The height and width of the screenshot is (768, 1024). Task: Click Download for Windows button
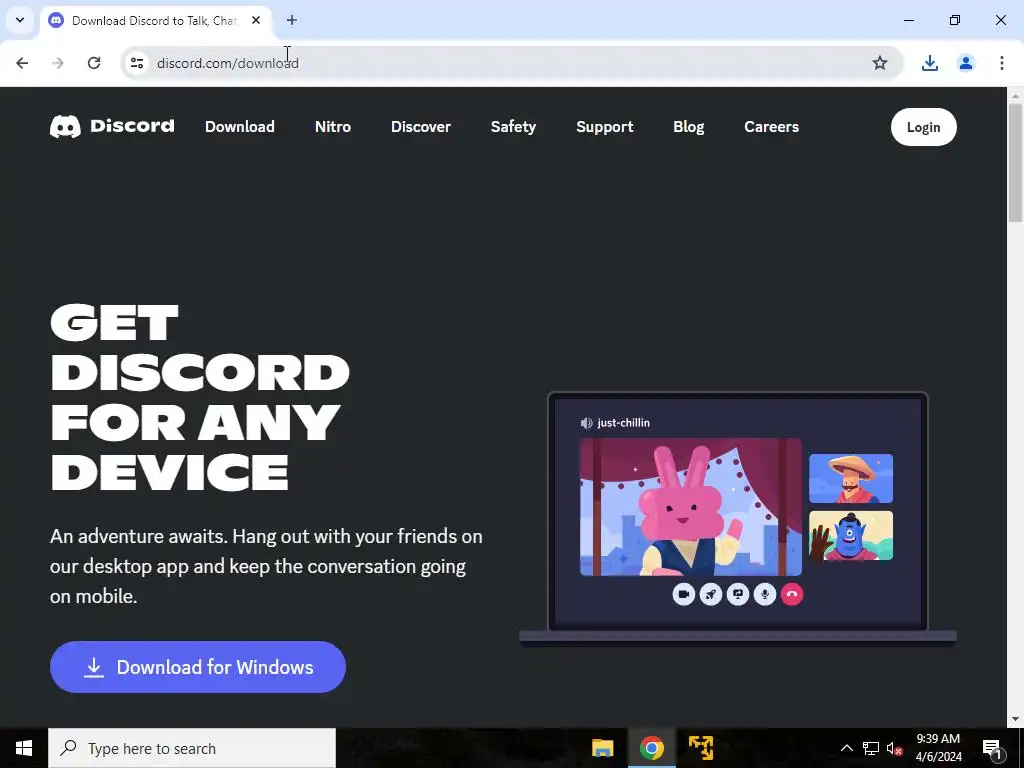[198, 667]
